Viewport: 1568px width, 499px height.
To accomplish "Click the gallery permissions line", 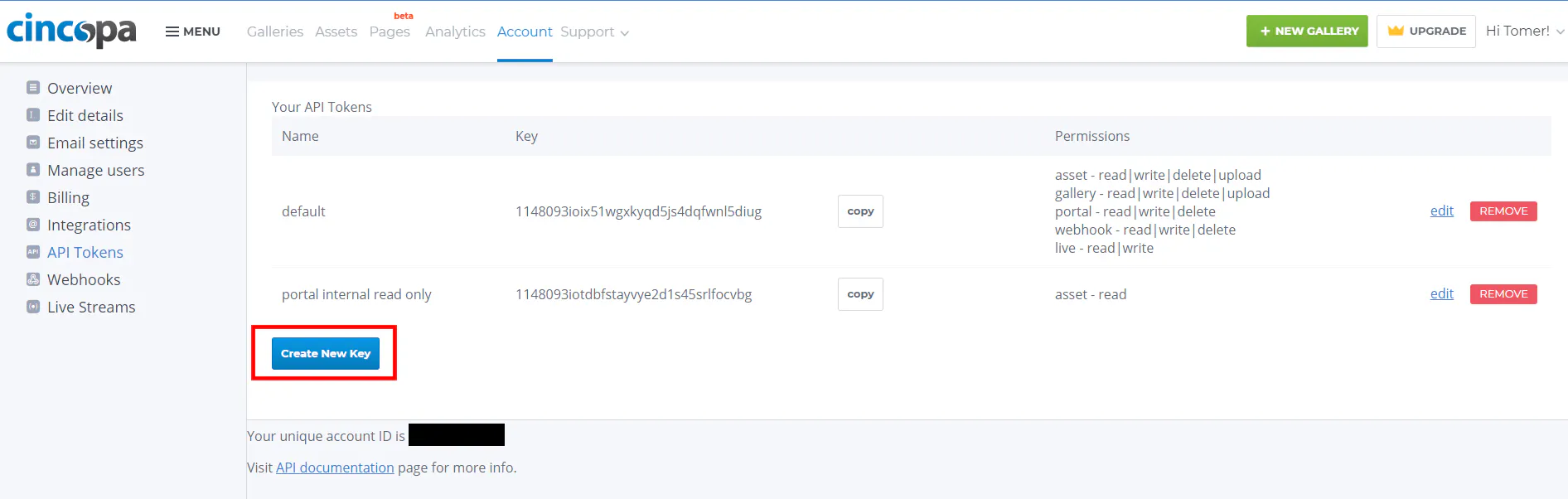I will pyautogui.click(x=1162, y=193).
